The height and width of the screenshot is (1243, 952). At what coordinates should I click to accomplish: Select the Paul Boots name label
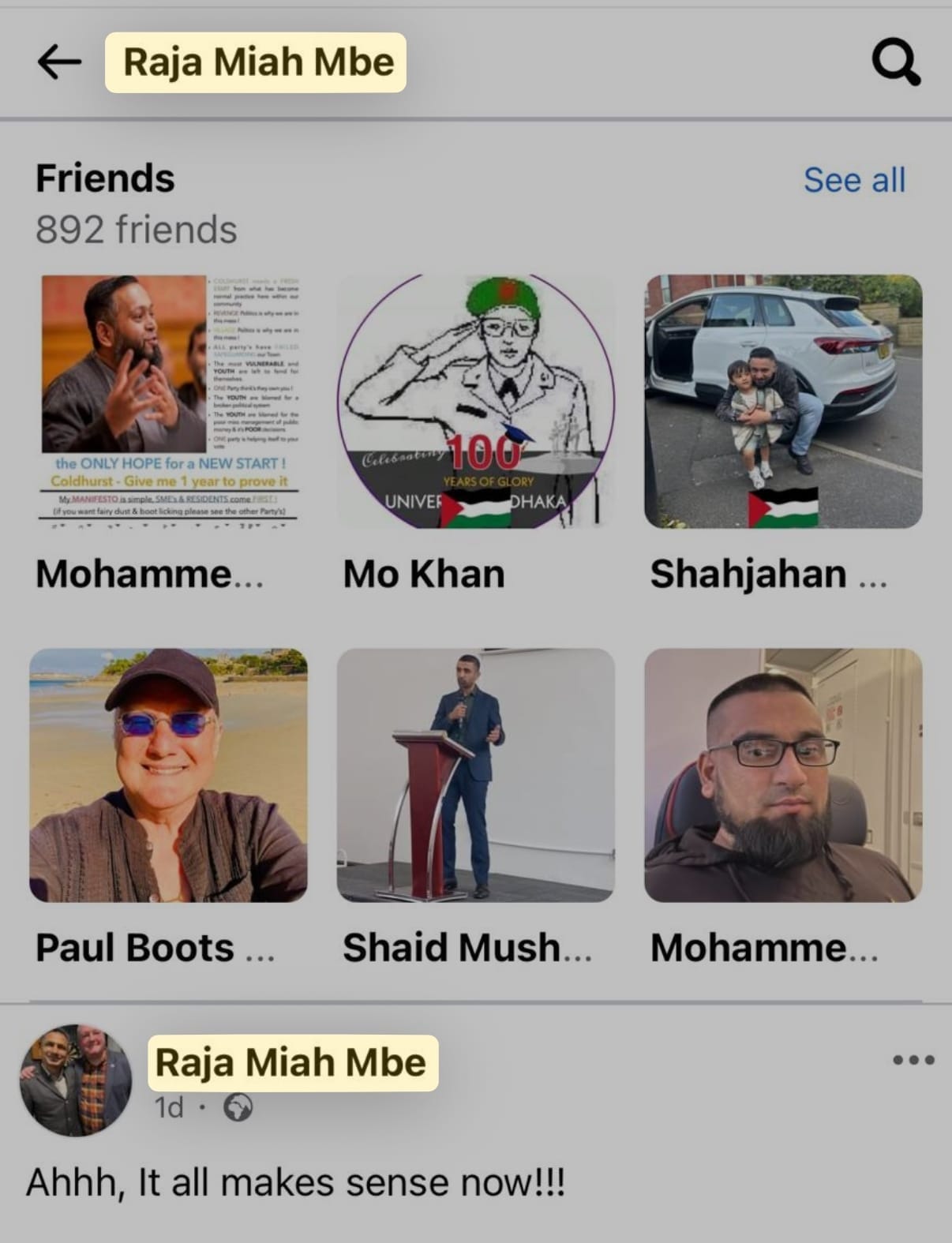click(x=155, y=948)
